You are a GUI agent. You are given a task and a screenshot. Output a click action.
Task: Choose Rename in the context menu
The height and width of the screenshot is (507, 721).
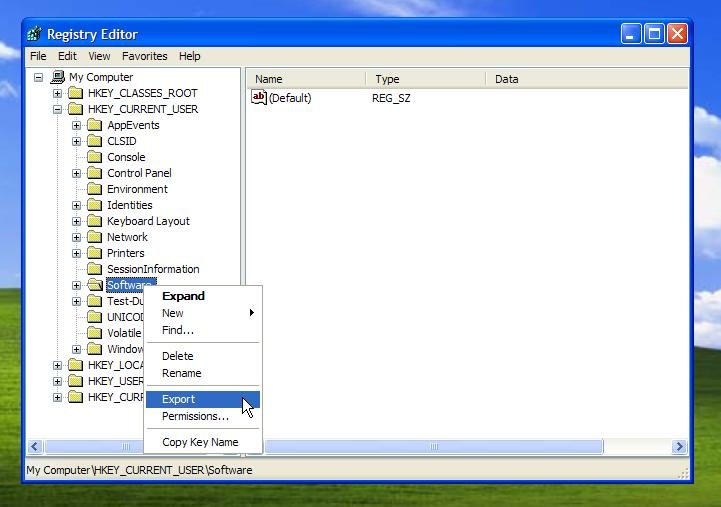[203, 373]
